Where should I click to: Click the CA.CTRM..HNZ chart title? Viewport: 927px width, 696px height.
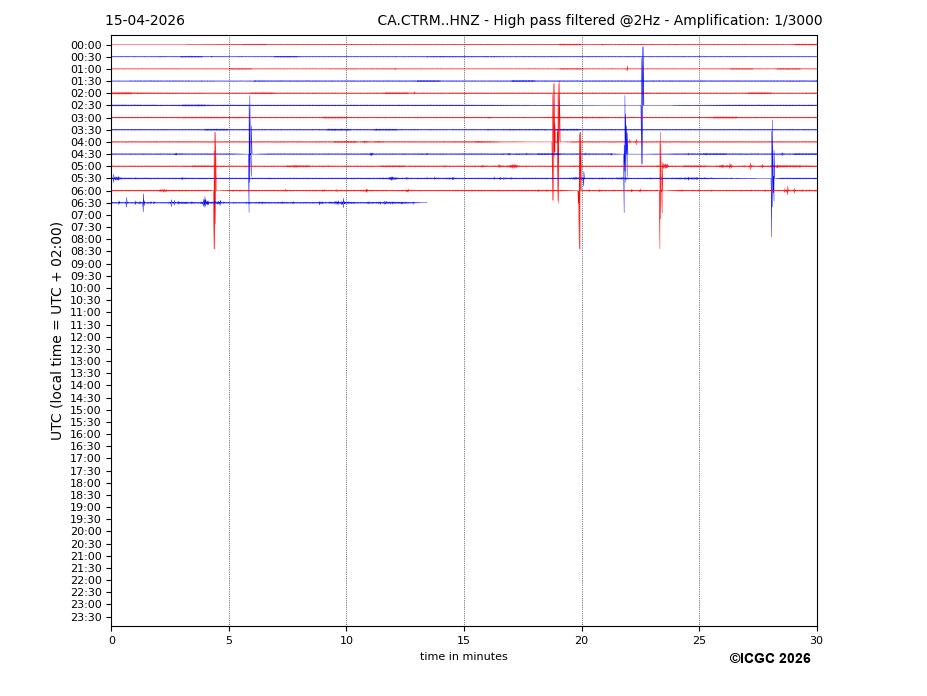click(599, 21)
